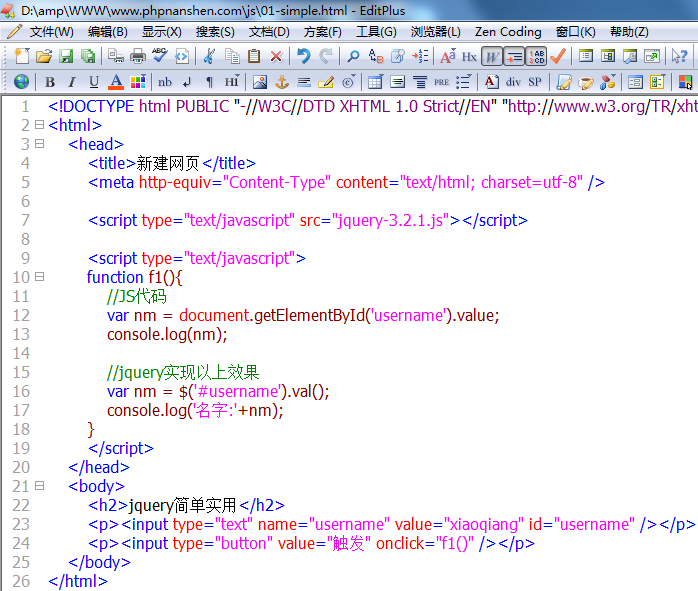Insert a PRE preformatted tag
The height and width of the screenshot is (591, 698).
point(441,82)
